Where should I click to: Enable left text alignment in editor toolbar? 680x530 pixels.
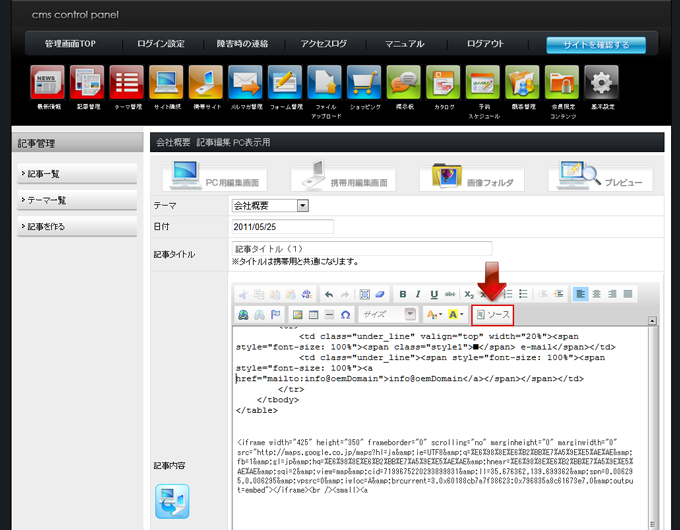pyautogui.click(x=581, y=294)
